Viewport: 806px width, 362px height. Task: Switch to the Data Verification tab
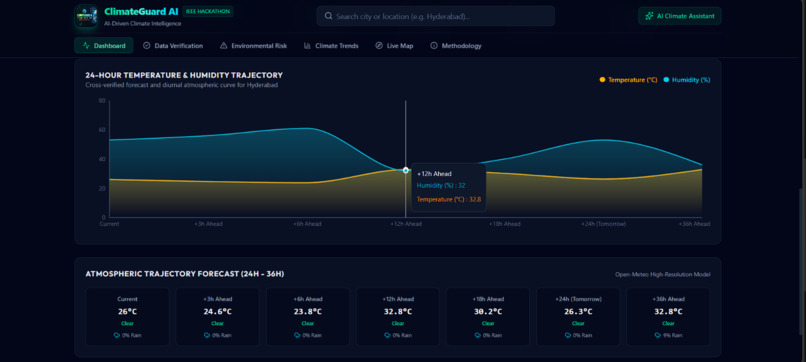(173, 46)
